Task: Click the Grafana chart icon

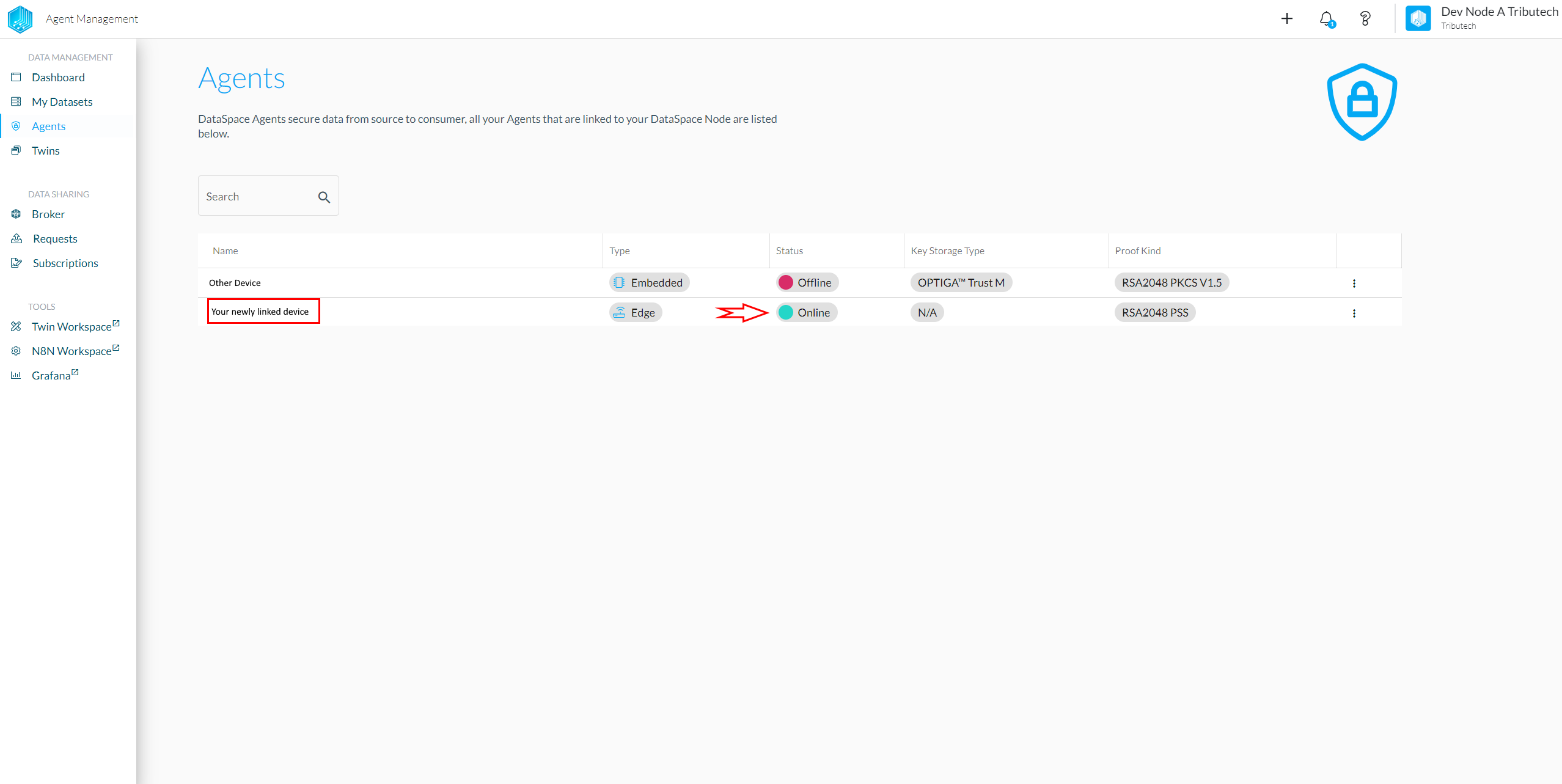Action: pos(16,375)
